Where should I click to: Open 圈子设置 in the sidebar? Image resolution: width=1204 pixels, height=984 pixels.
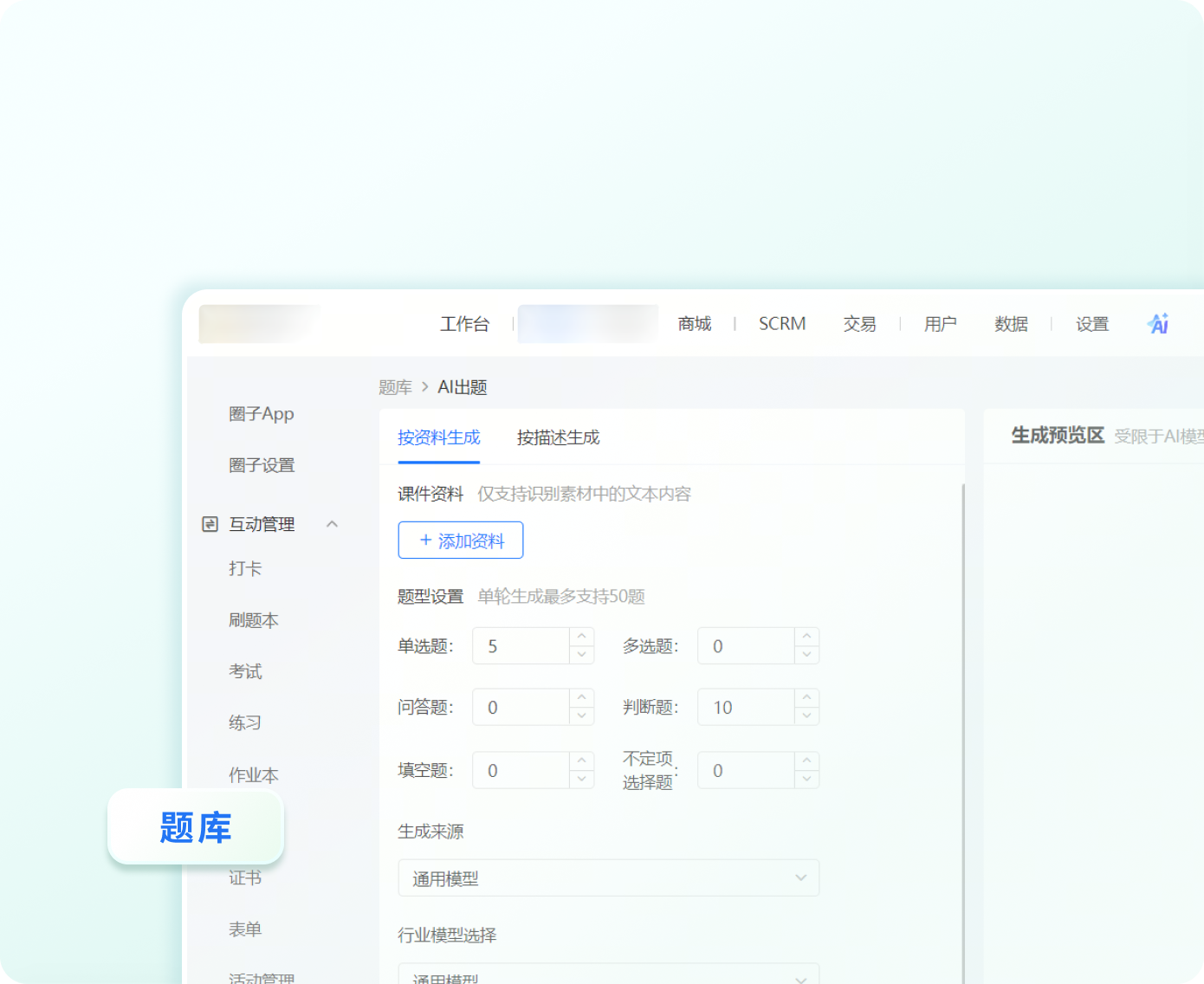tap(262, 465)
